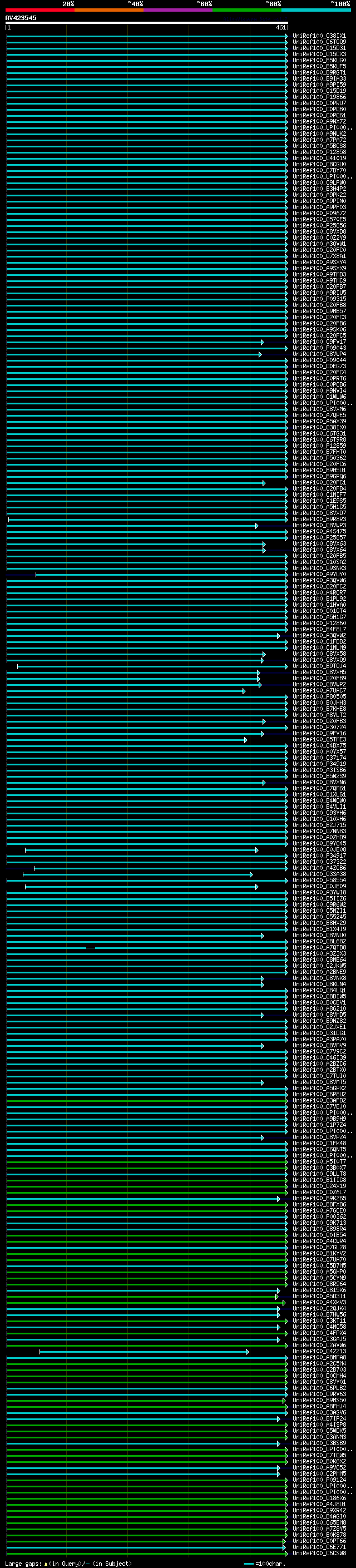Select hit label UniRef100_Q41019
Screen dimensions: 356x1568
pos(319,159)
